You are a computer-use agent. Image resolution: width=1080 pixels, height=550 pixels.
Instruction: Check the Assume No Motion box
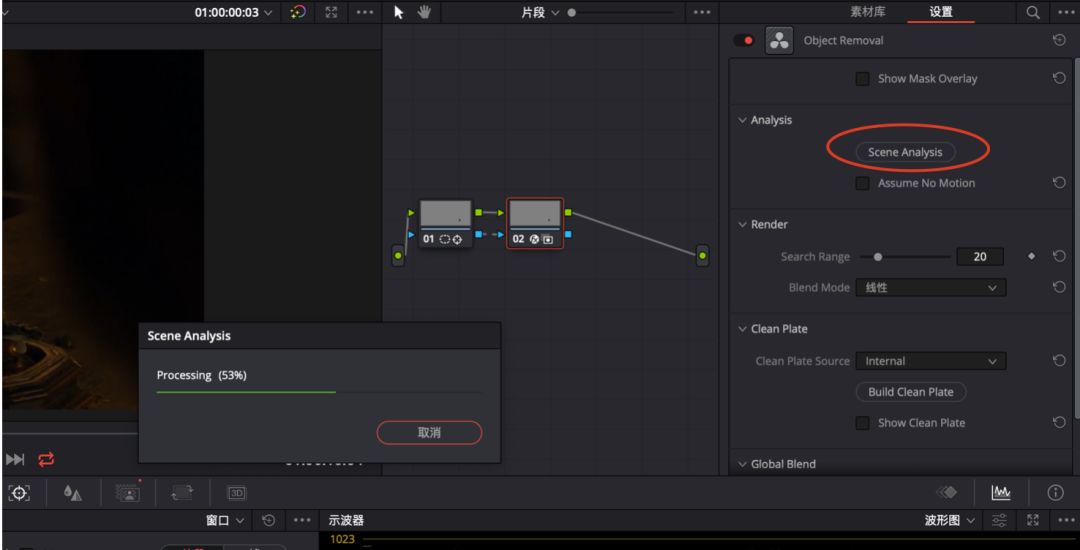[862, 183]
